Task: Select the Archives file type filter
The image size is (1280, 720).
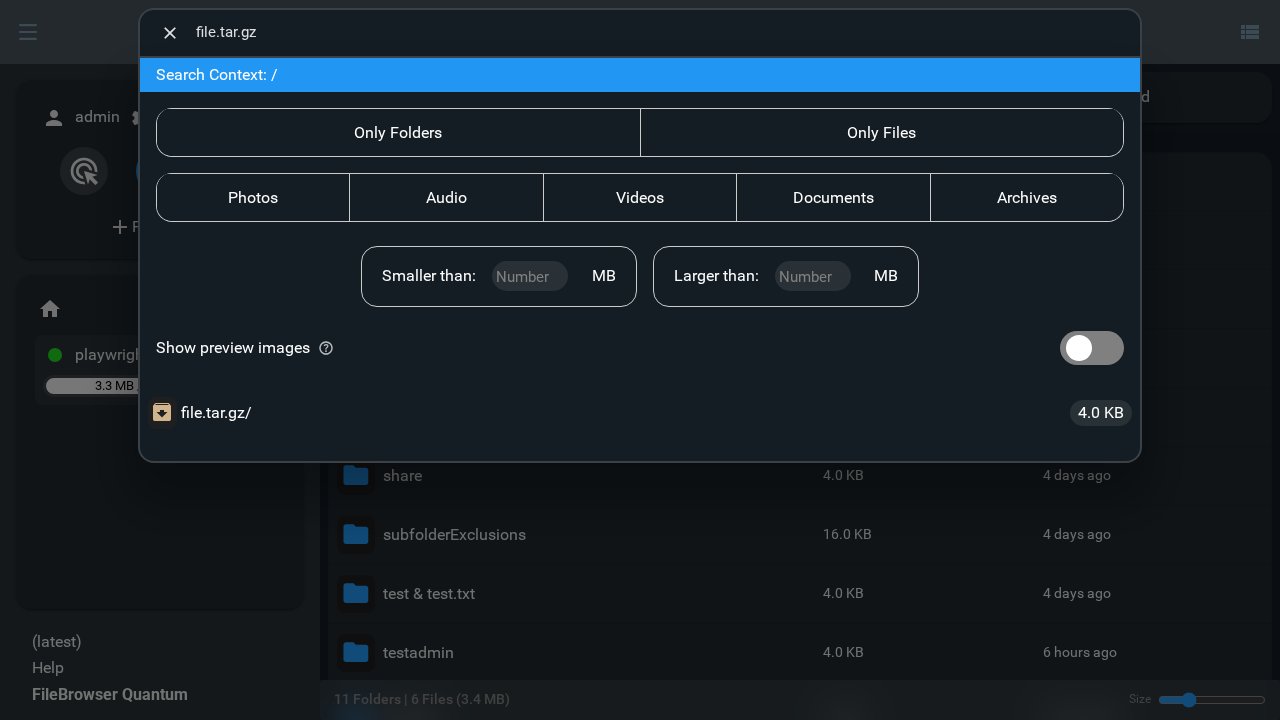Action: tap(1026, 198)
